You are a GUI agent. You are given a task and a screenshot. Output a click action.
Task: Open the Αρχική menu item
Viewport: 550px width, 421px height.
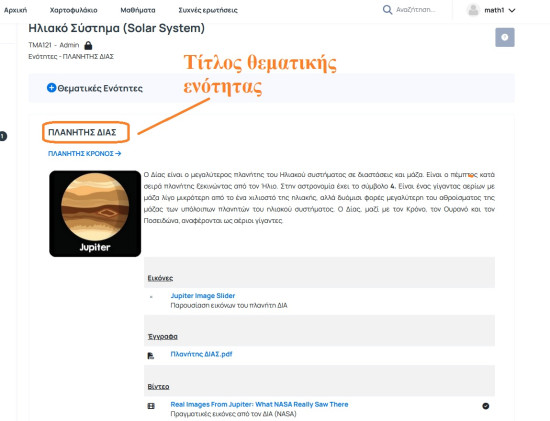point(15,10)
